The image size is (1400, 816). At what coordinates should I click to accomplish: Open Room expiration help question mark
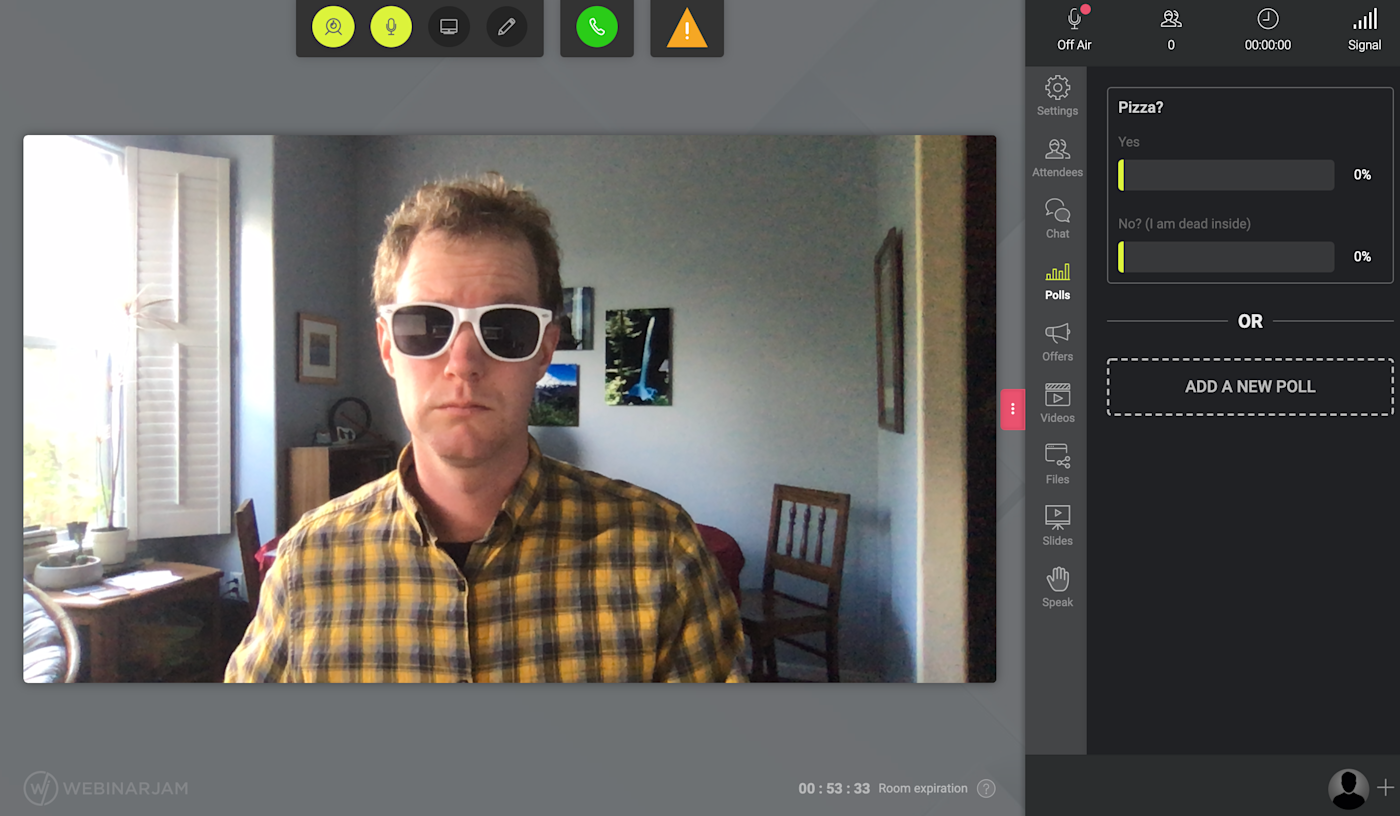click(986, 788)
